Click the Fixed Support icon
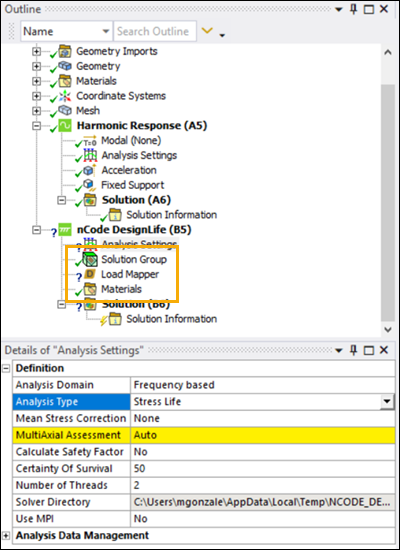This screenshot has height=550, width=400. (x=90, y=185)
